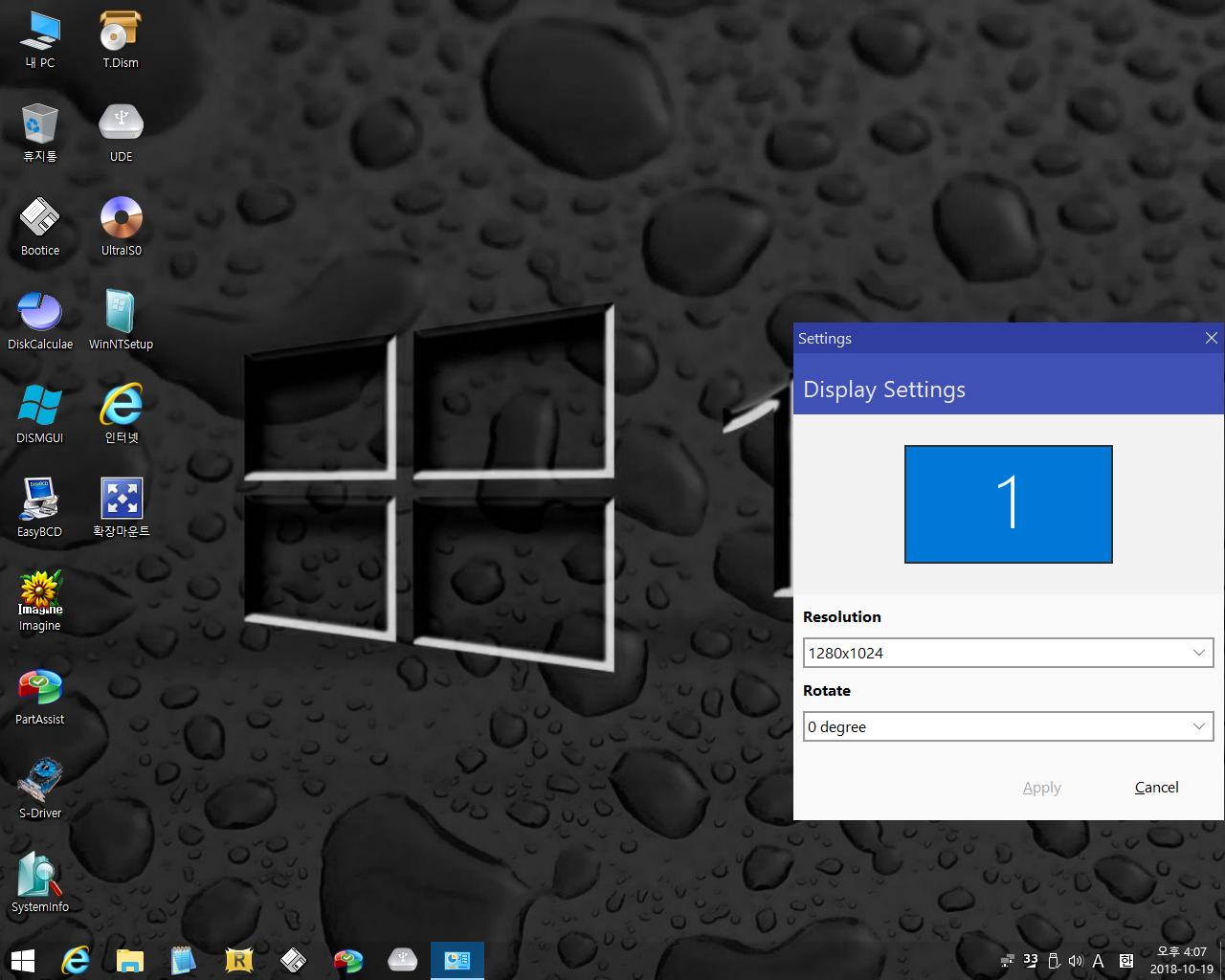The width and height of the screenshot is (1225, 980).
Task: Open the Bootice icon in the taskbar
Action: (293, 960)
